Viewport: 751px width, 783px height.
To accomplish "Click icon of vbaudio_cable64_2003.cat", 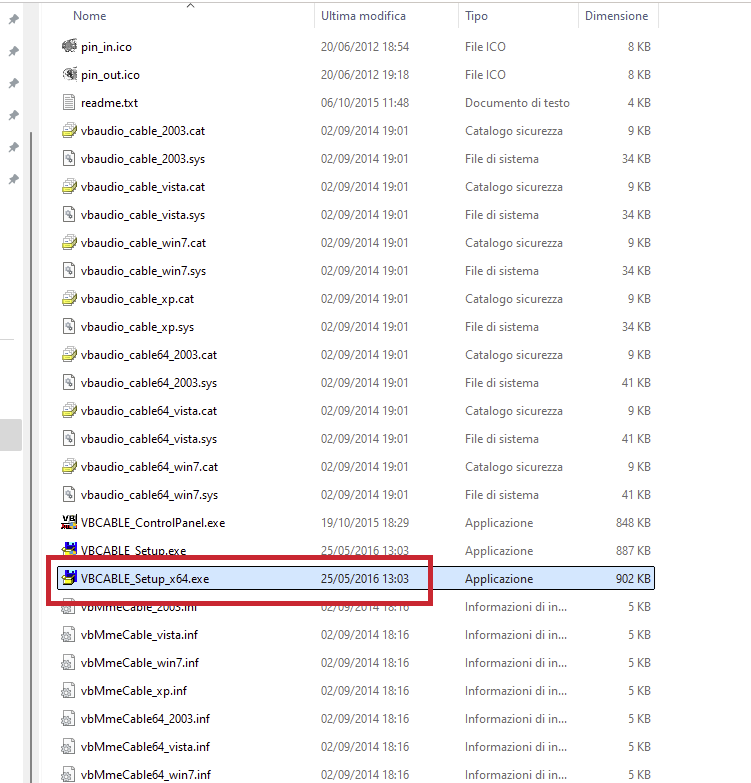I will coord(69,354).
